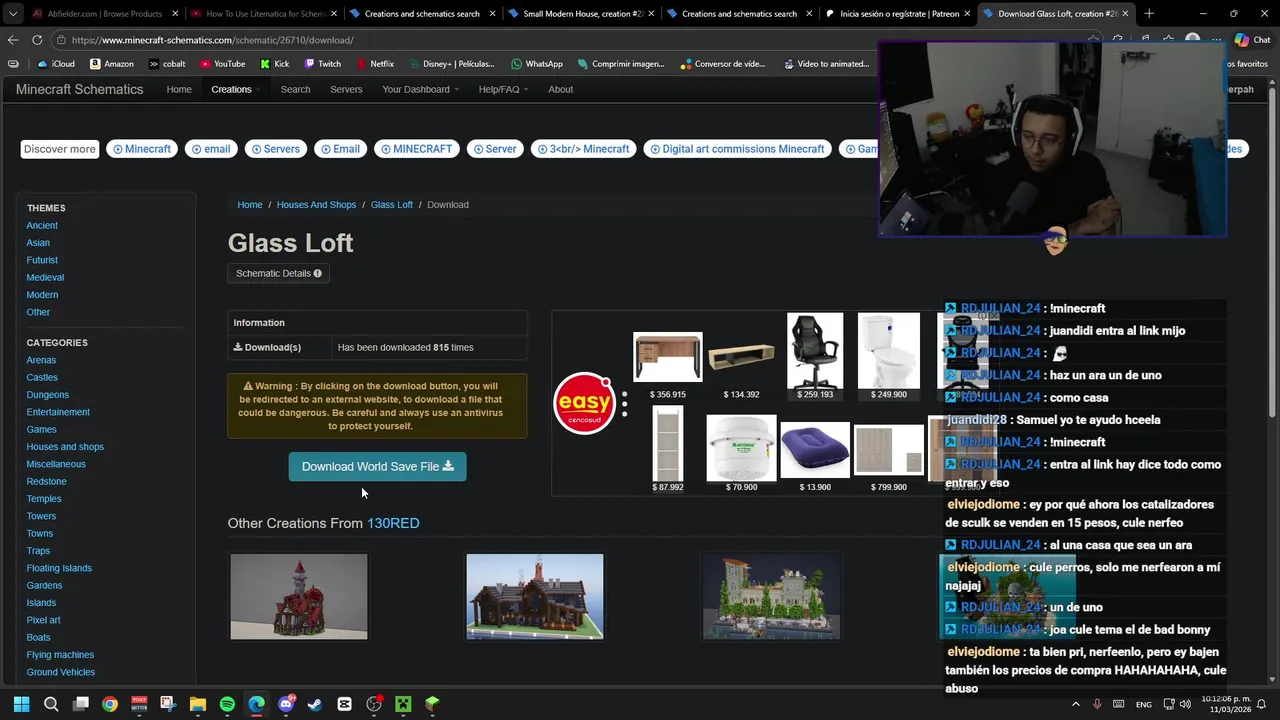
Task: Open volume control in the system tray
Action: coord(1185,704)
